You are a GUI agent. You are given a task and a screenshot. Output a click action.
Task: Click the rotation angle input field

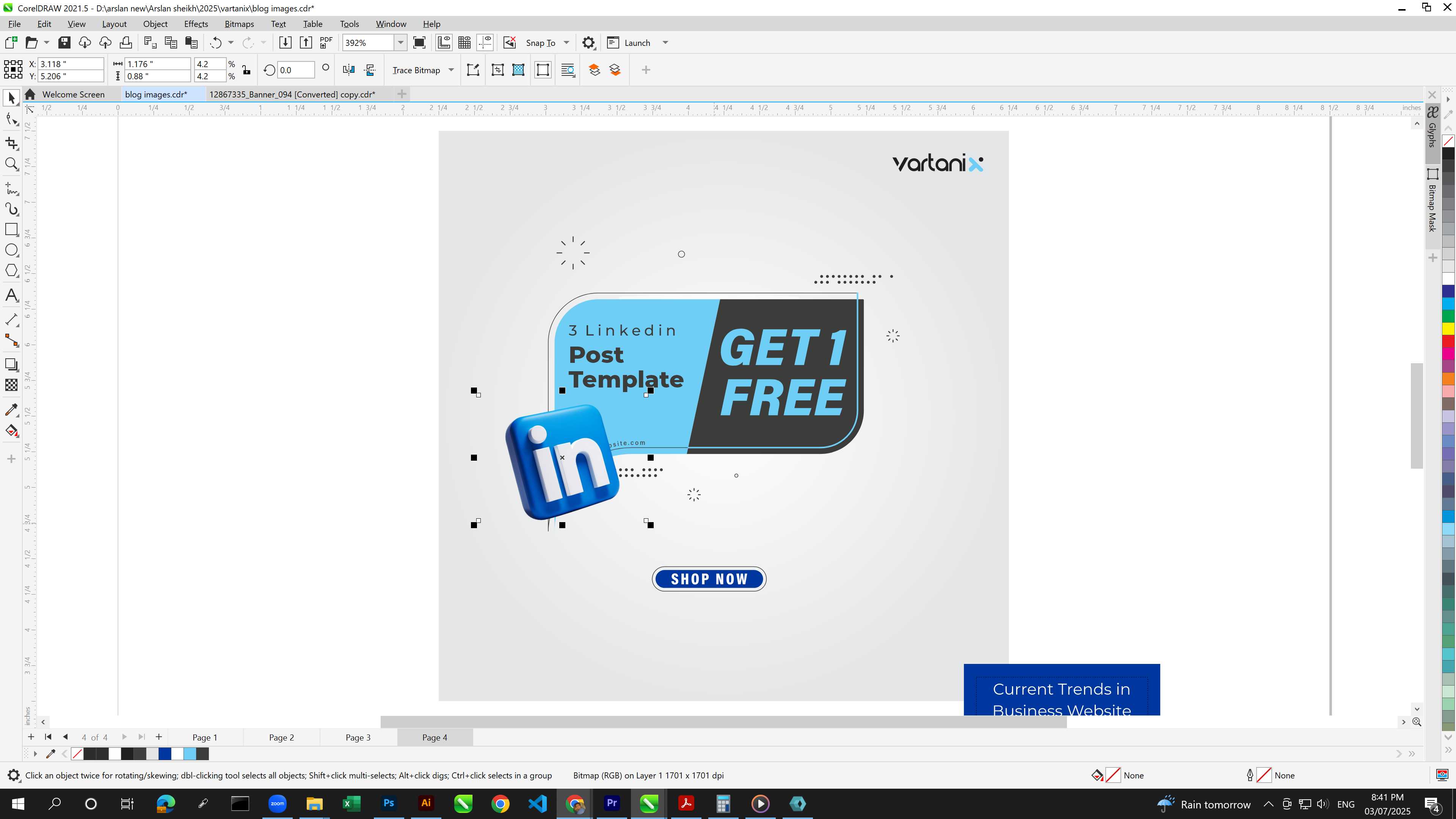[x=296, y=70]
